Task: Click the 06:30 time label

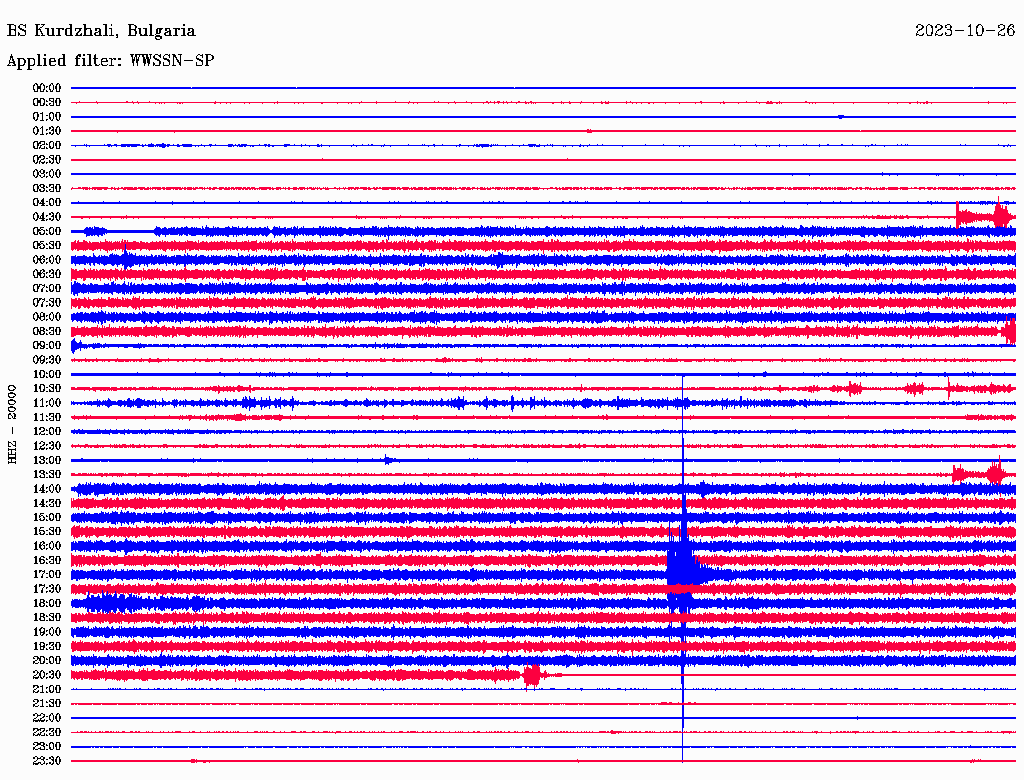Action: tap(46, 274)
